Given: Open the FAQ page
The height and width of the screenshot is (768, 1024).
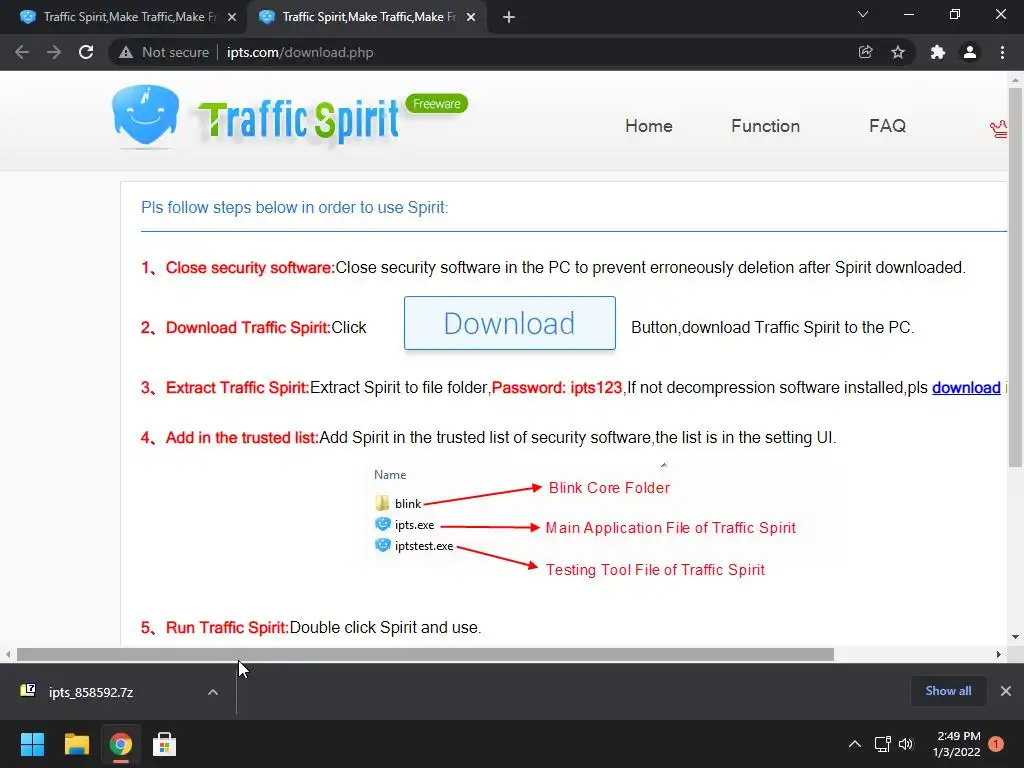Looking at the screenshot, I should (887, 125).
